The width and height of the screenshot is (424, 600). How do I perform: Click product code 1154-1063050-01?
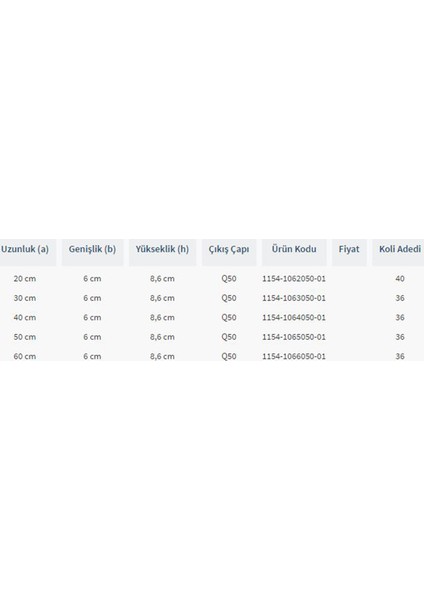(294, 298)
